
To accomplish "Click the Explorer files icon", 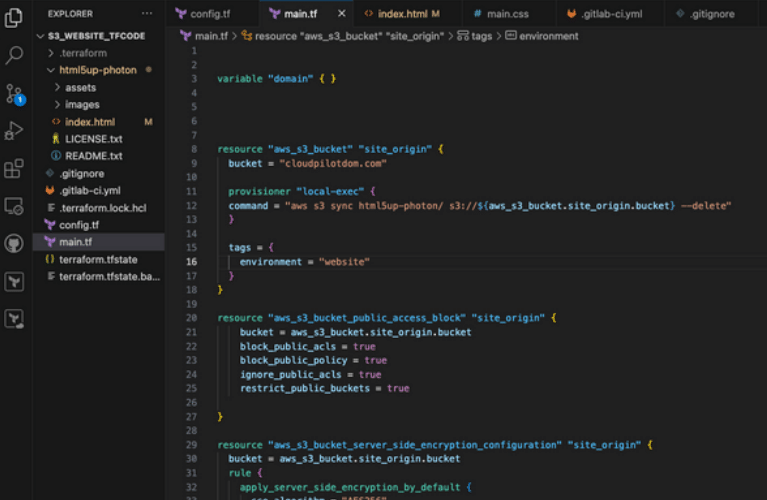I will click(14, 18).
